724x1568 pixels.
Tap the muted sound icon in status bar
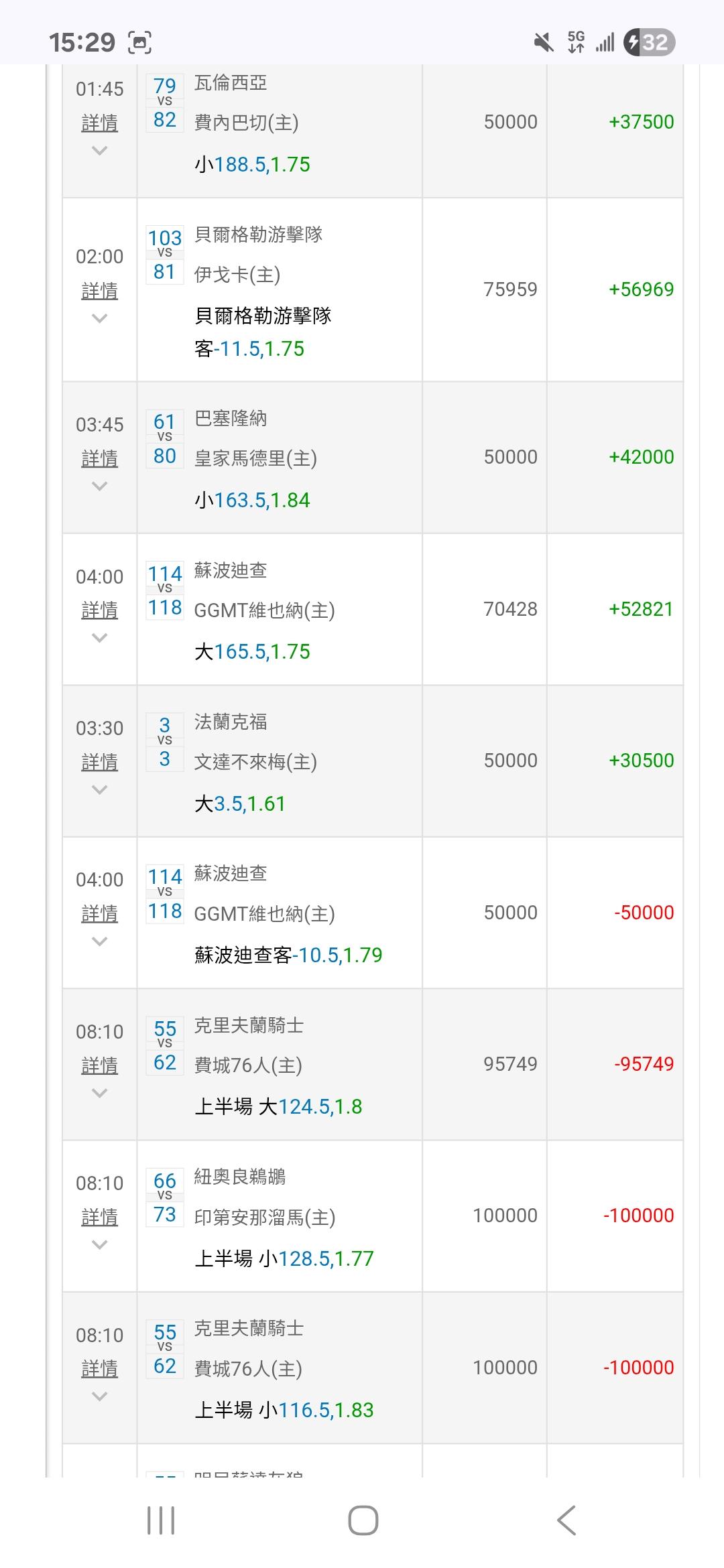coord(544,43)
